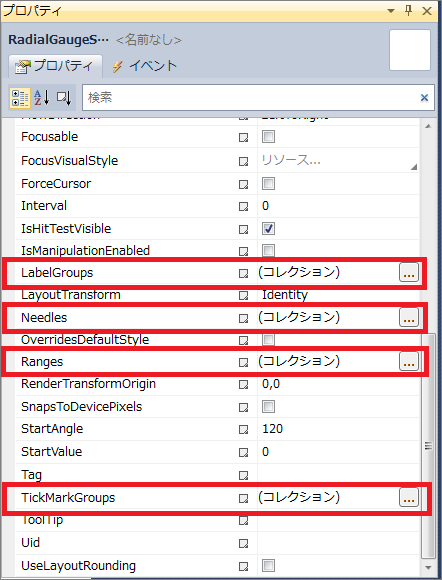Click the property marker next to StartAngle
Viewport: 442px width, 580px height.
pos(243,429)
